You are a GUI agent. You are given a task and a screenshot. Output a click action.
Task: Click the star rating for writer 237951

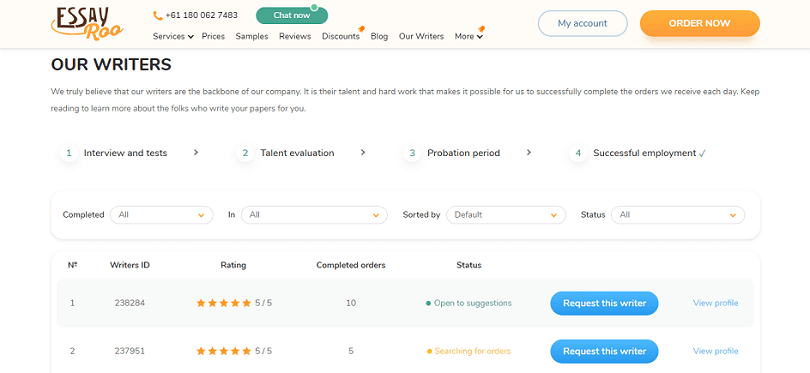(234, 351)
